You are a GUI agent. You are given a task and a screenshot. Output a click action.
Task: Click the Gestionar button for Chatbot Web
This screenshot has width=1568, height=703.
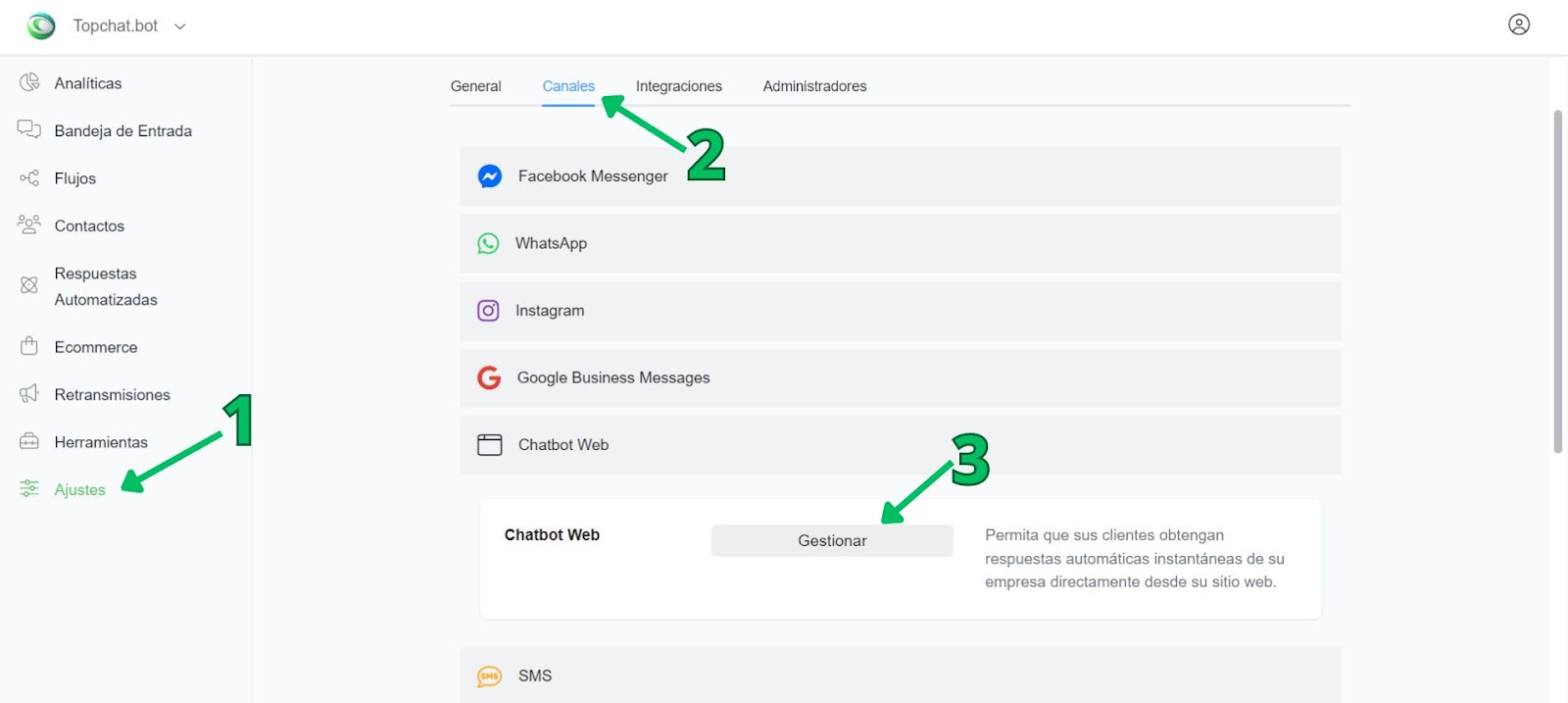832,540
